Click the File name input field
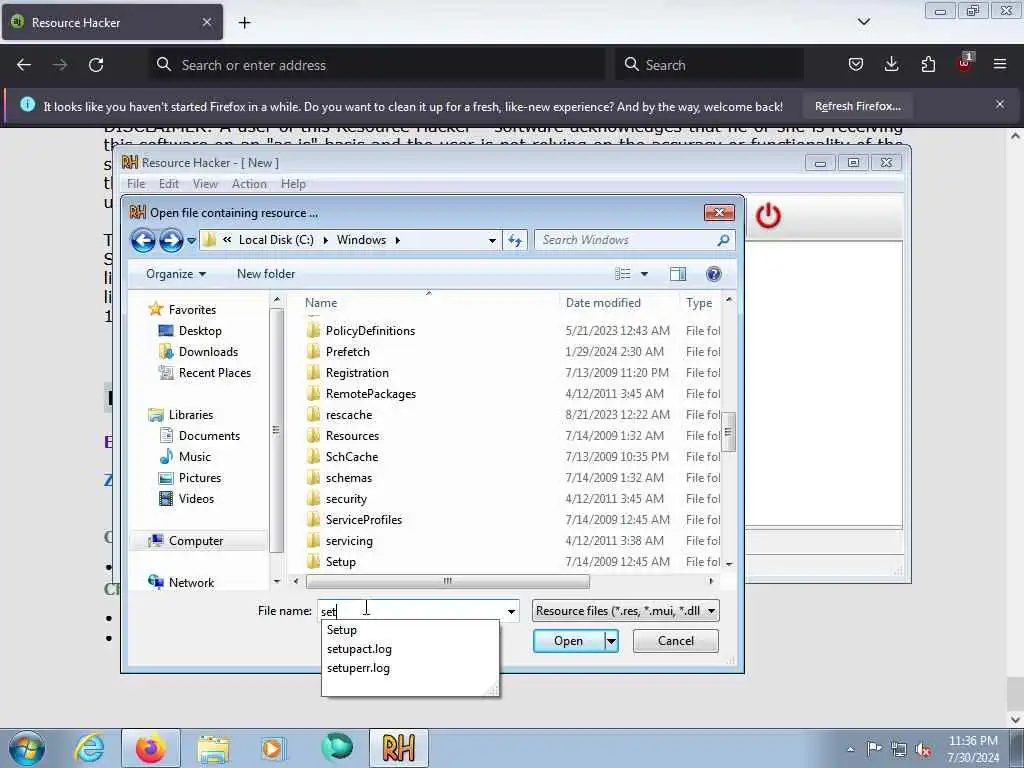 click(411, 611)
